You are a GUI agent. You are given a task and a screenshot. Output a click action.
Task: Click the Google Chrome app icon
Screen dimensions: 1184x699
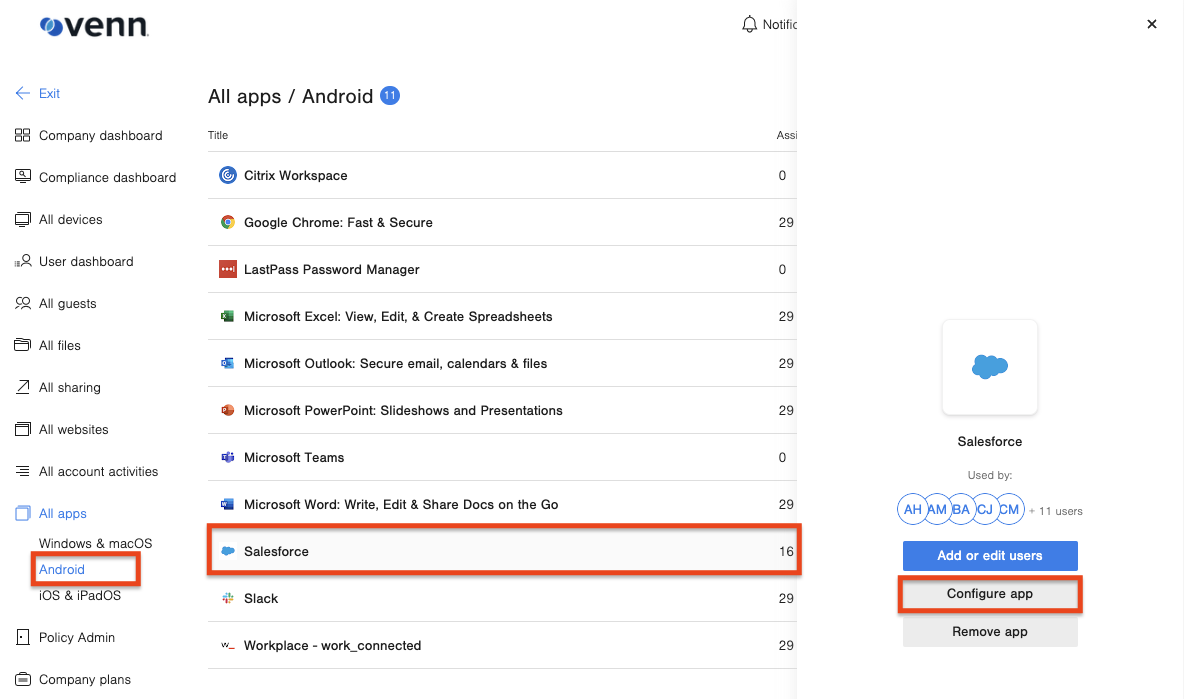[227, 222]
